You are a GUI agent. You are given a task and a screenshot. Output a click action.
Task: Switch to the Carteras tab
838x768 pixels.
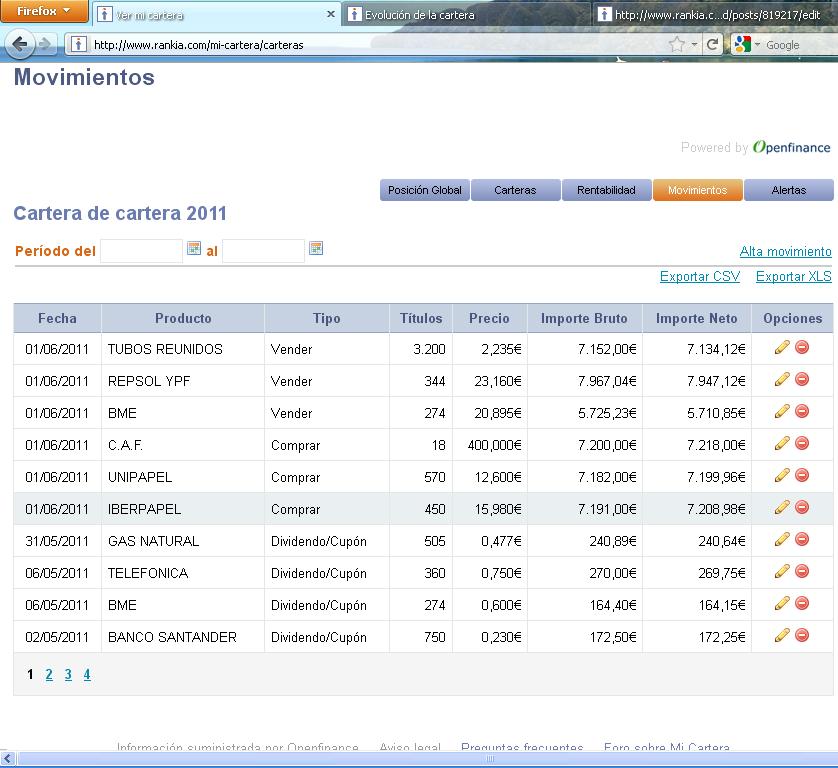click(515, 190)
